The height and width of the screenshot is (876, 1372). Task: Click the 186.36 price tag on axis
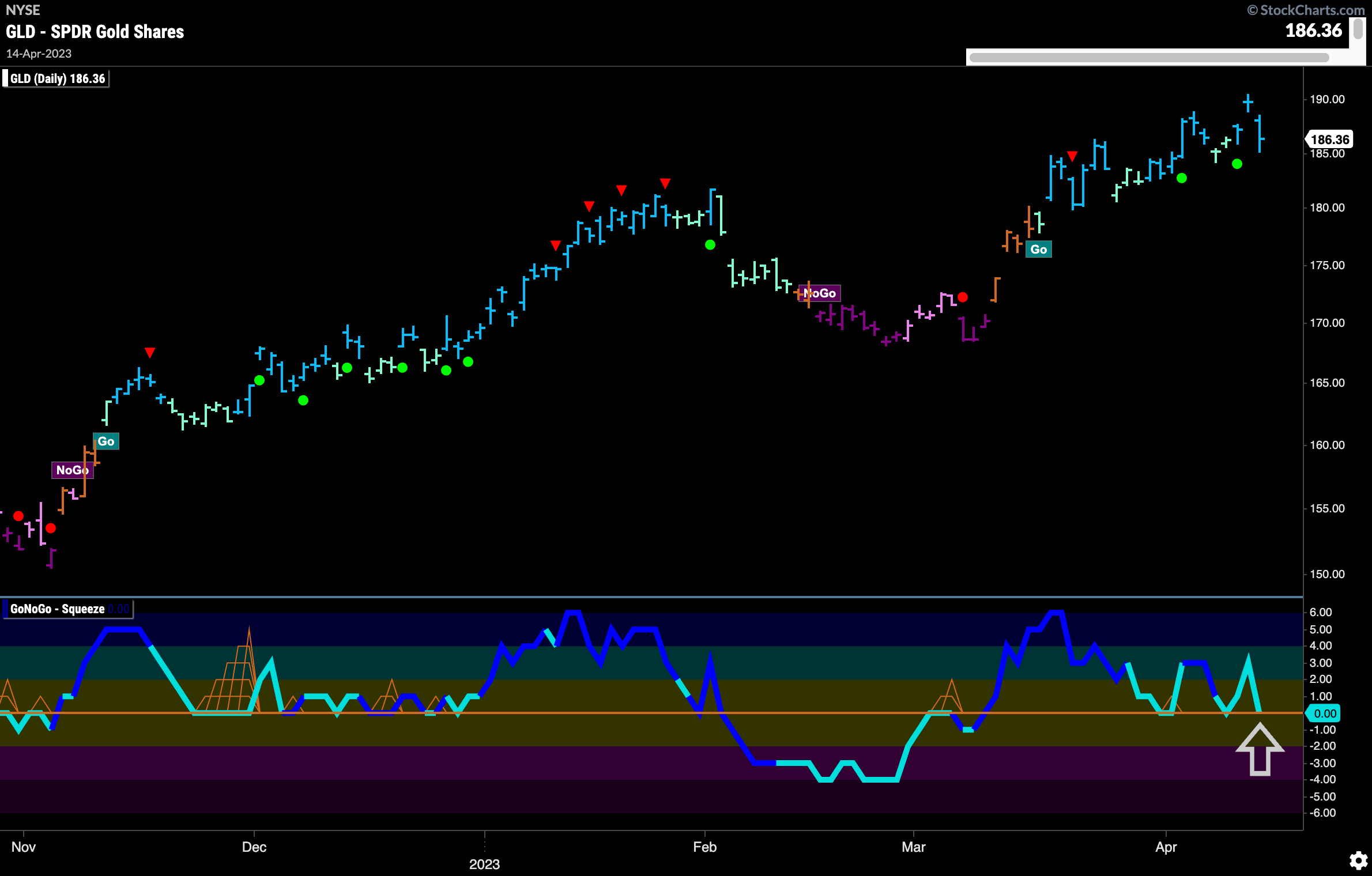[x=1329, y=139]
